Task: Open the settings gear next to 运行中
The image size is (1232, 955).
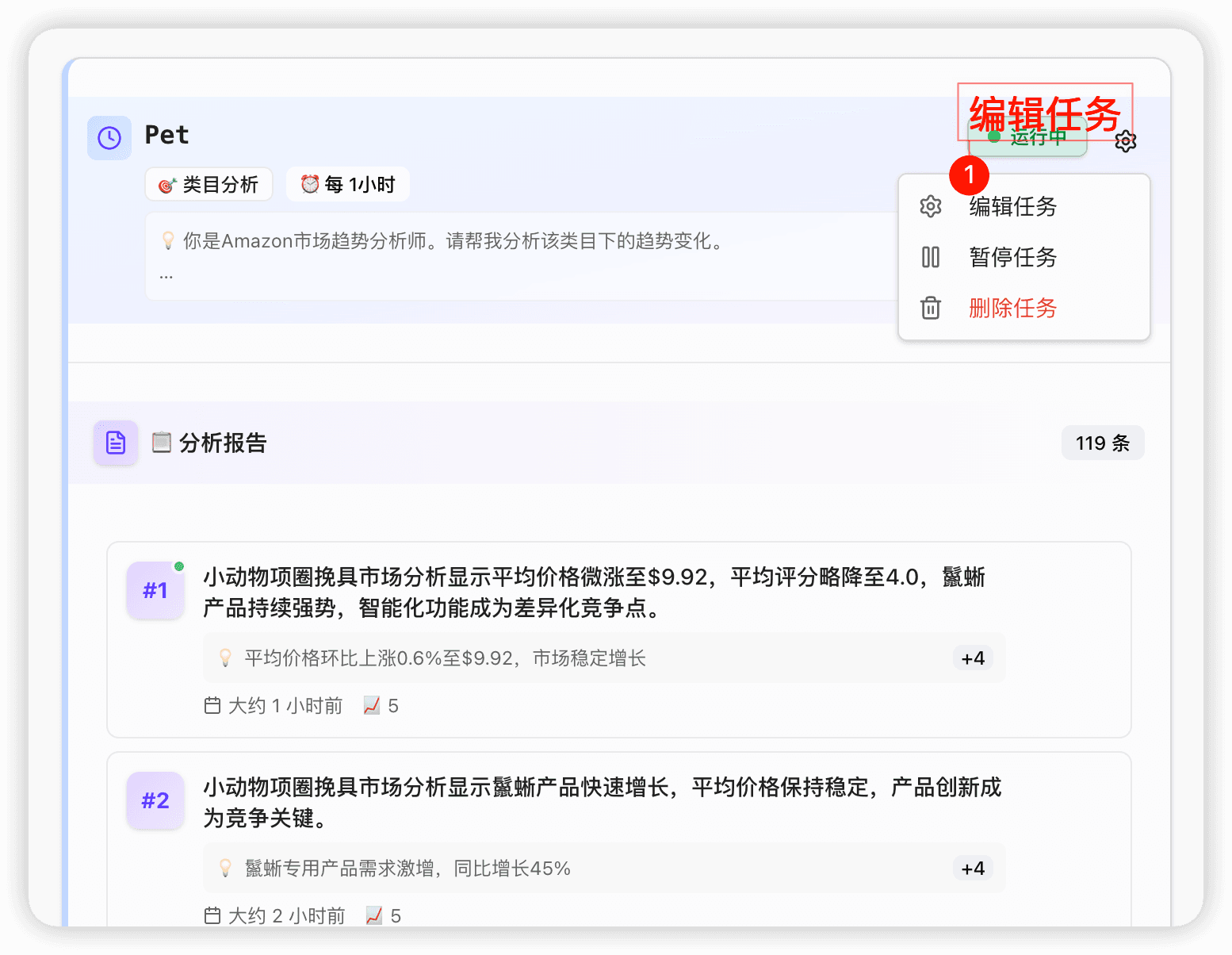Action: click(x=1126, y=141)
